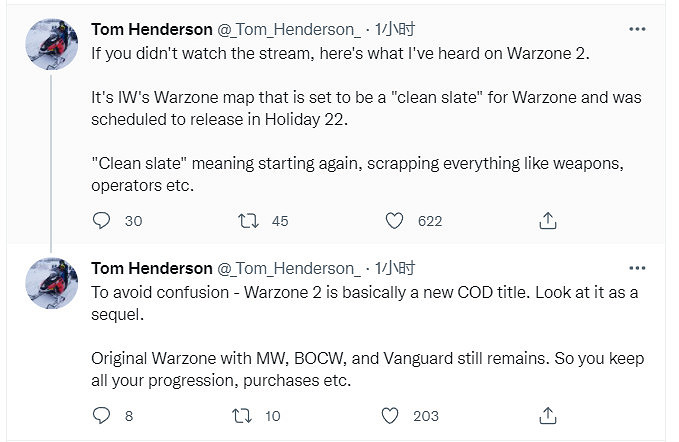Click the @_Tom_Henderson_ handle on second tweet

[288, 268]
